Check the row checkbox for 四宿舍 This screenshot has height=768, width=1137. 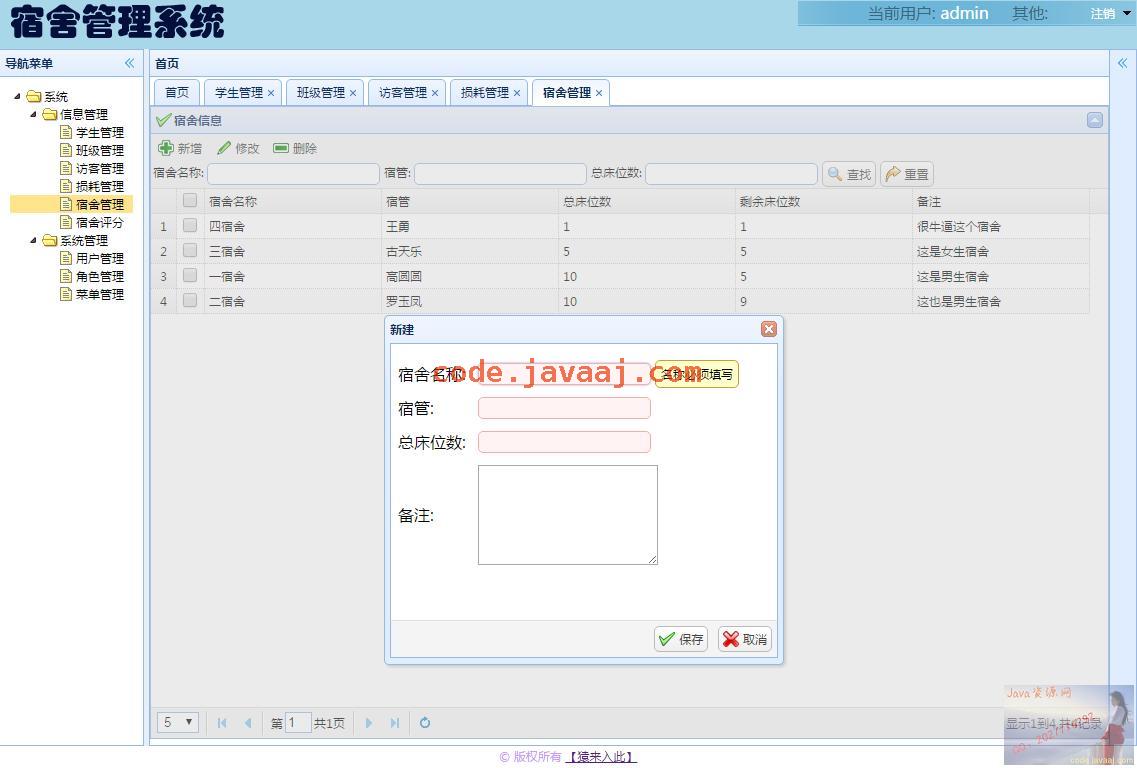pyautogui.click(x=189, y=226)
